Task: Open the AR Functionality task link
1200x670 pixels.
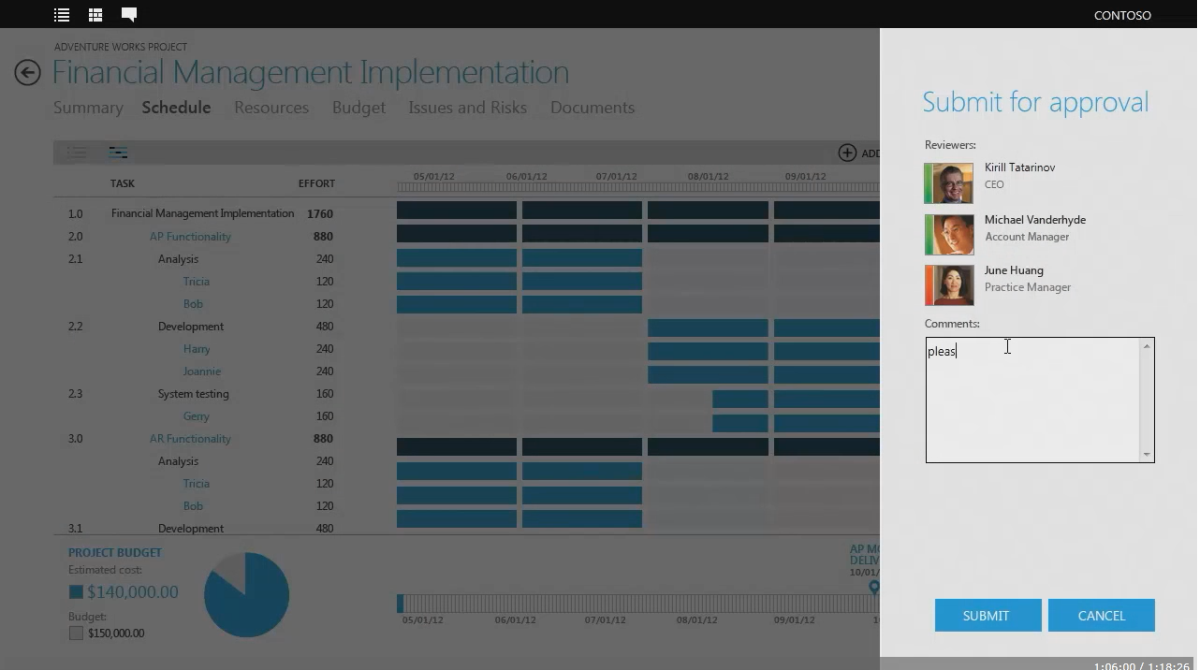Action: pyautogui.click(x=190, y=439)
